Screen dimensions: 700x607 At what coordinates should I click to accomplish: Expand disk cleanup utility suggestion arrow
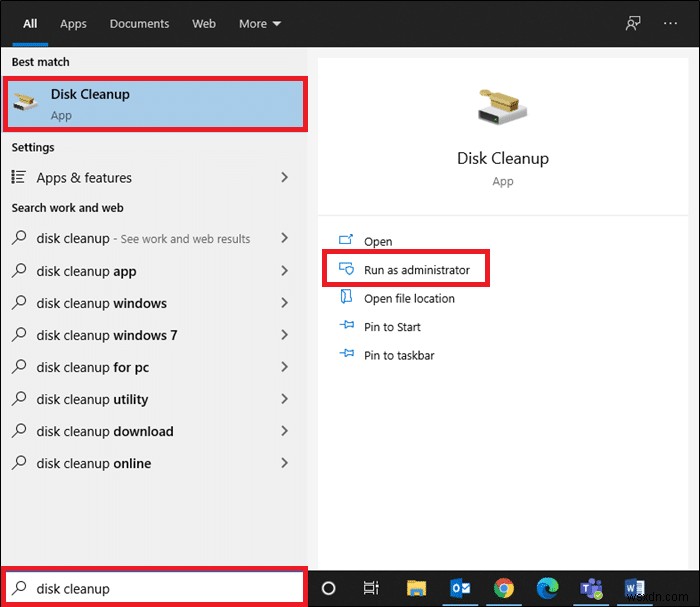tap(284, 399)
